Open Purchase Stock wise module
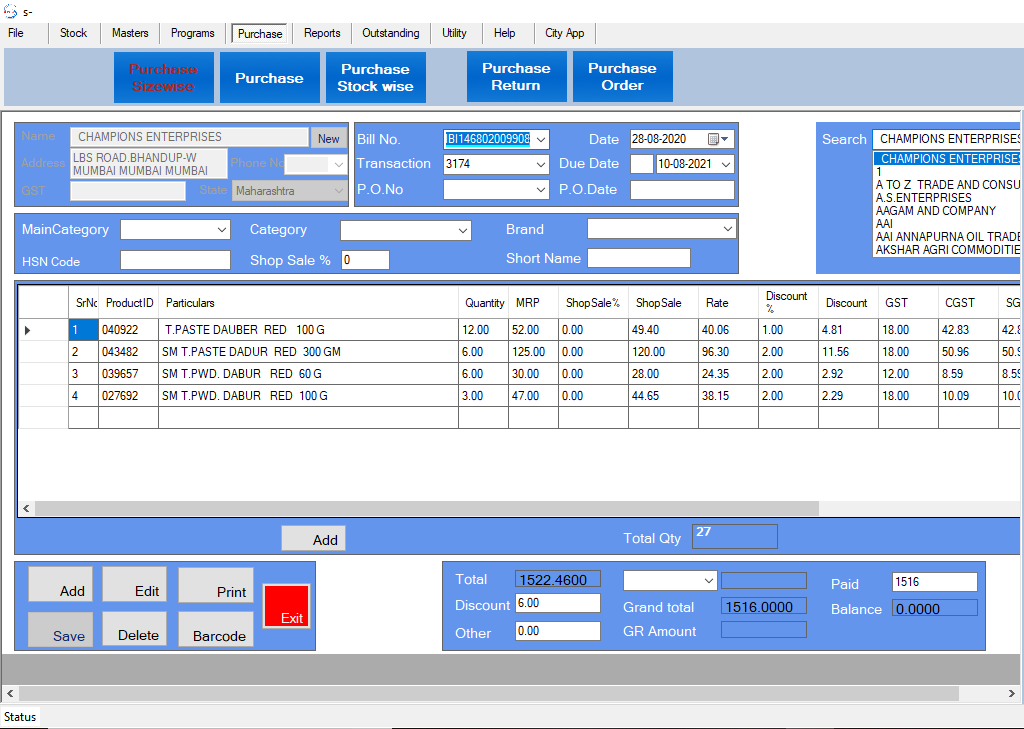 click(375, 77)
